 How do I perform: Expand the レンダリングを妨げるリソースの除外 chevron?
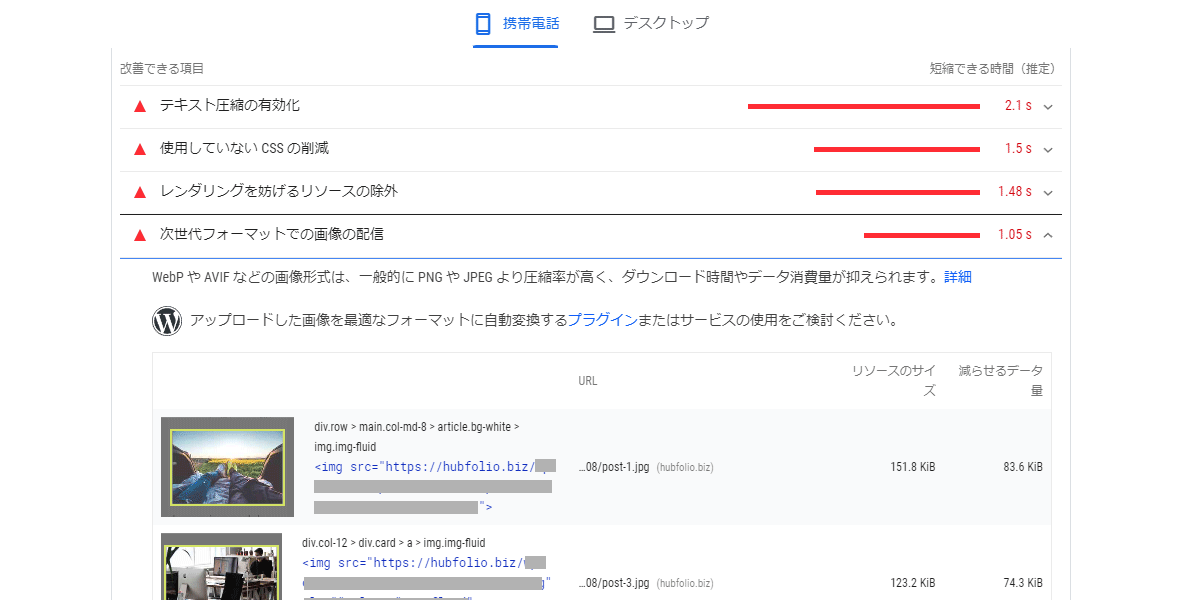pos(1048,192)
